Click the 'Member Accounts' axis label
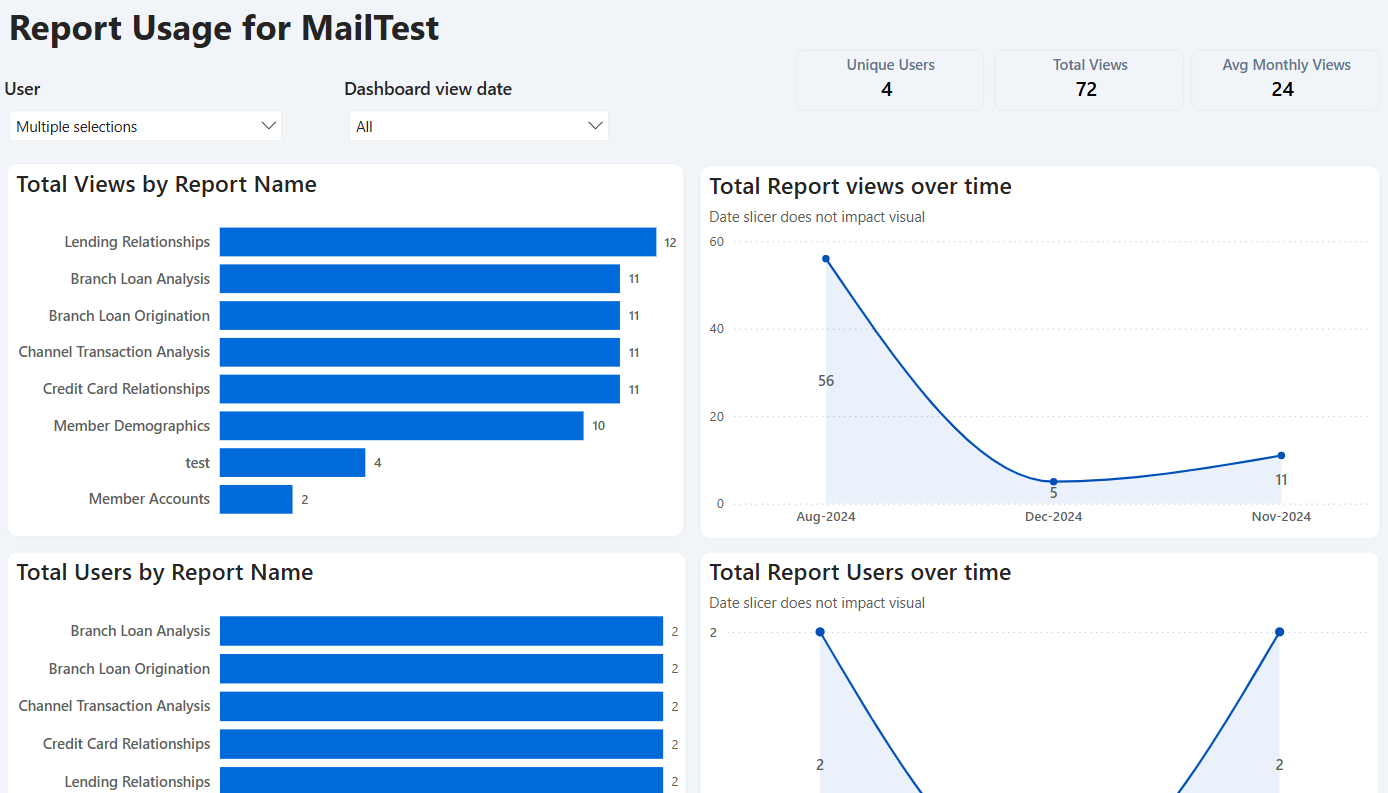The width and height of the screenshot is (1388, 793). (x=149, y=499)
